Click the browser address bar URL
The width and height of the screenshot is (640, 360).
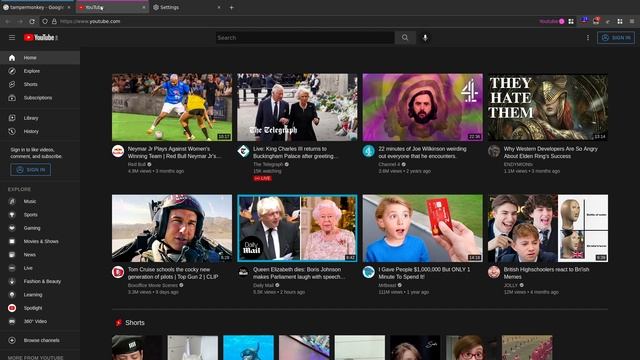pos(90,21)
